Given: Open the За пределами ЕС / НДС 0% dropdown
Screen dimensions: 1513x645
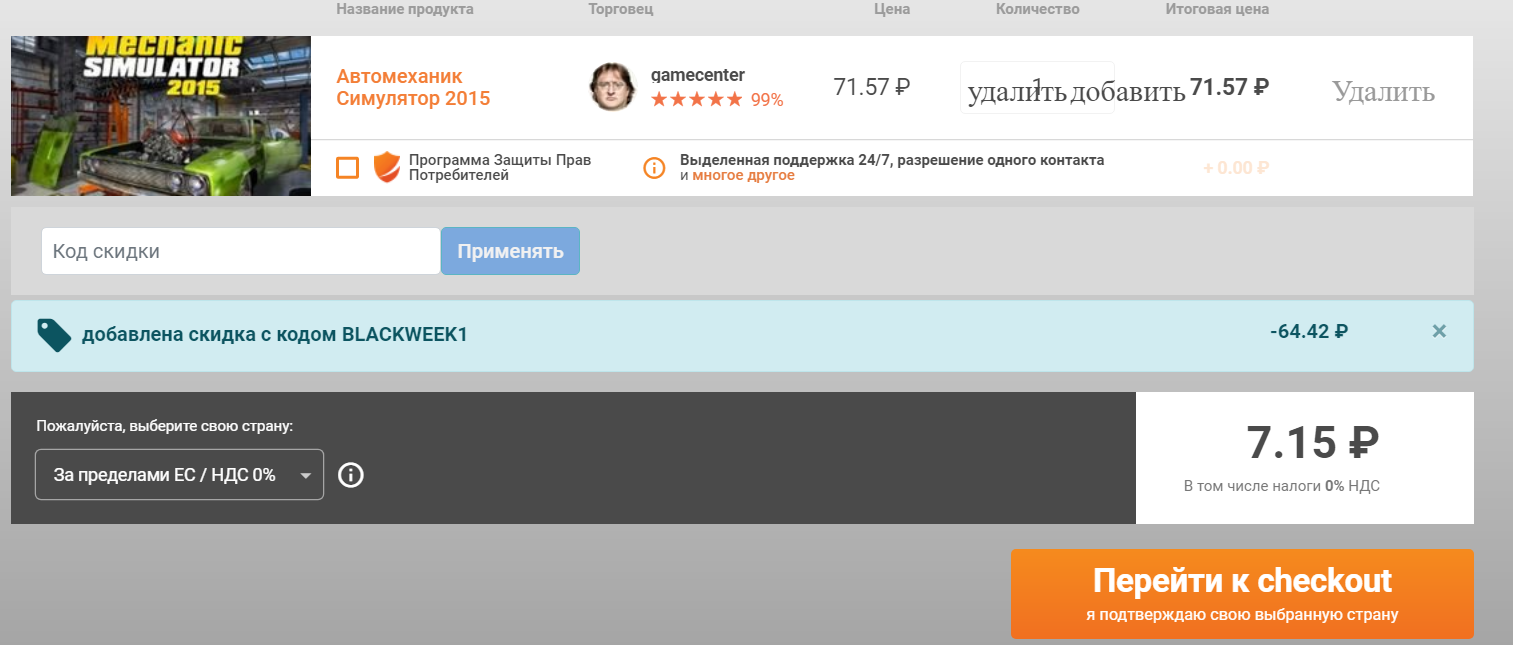Looking at the screenshot, I should [x=179, y=475].
